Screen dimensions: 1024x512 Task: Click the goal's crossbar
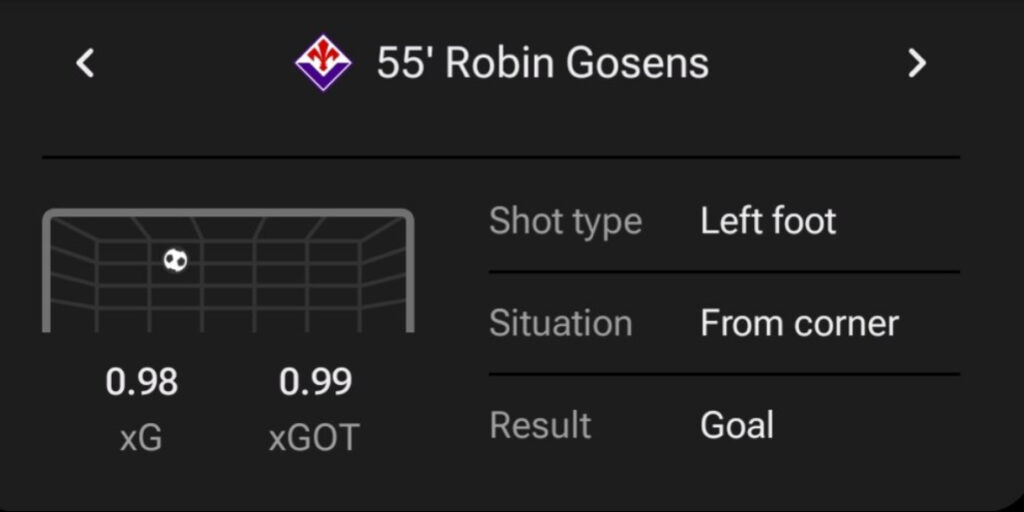point(228,213)
